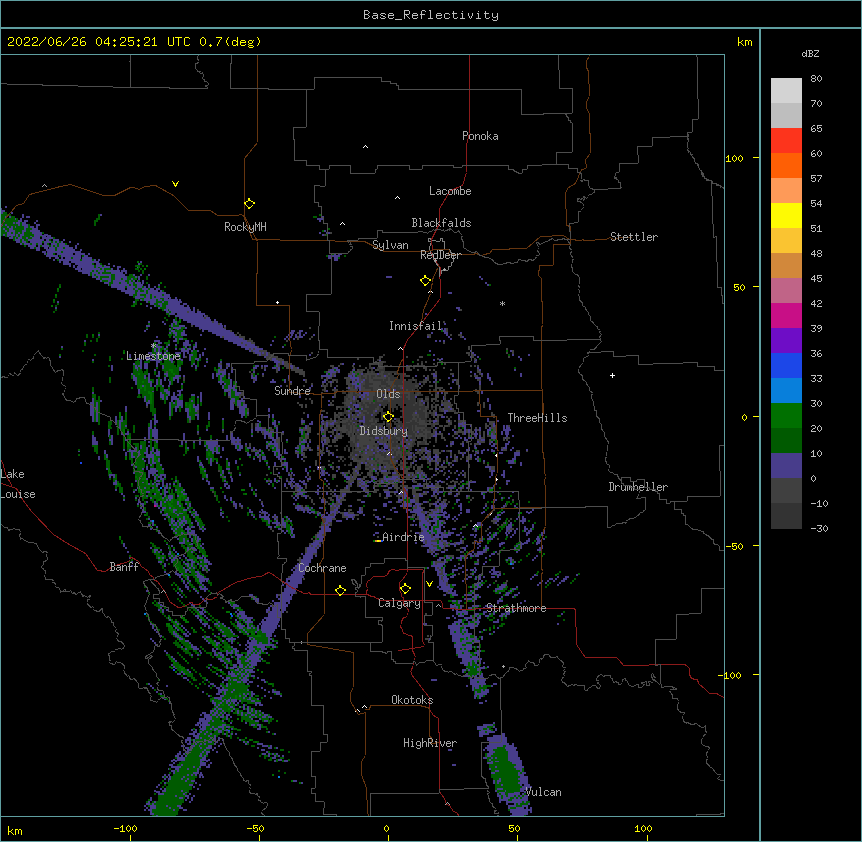Screen dimensions: 862x842
Task: Click the yellow V marker northeast of Calgary
Action: coord(429,584)
